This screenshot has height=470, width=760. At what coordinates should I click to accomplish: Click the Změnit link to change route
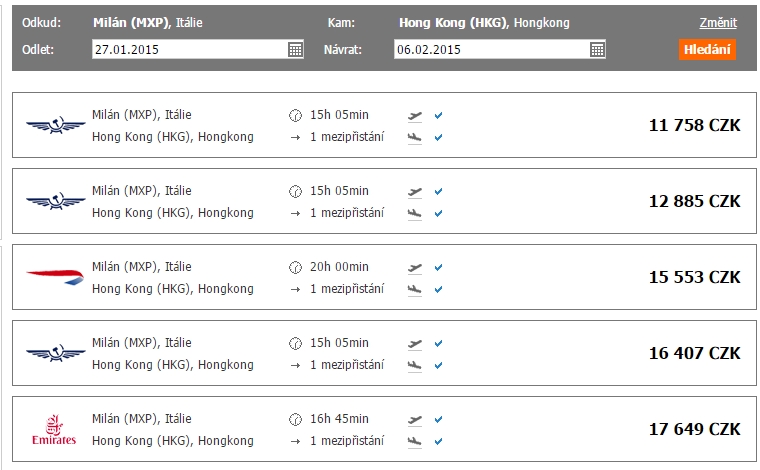click(x=717, y=22)
